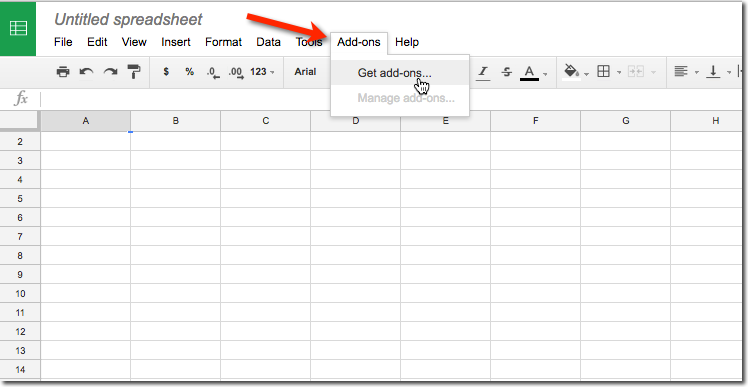This screenshot has height=387, width=748.
Task: Click the Redo arrow
Action: click(110, 72)
